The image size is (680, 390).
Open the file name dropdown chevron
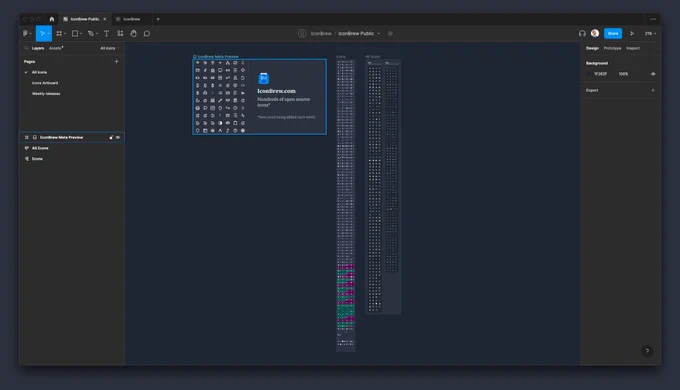point(379,33)
